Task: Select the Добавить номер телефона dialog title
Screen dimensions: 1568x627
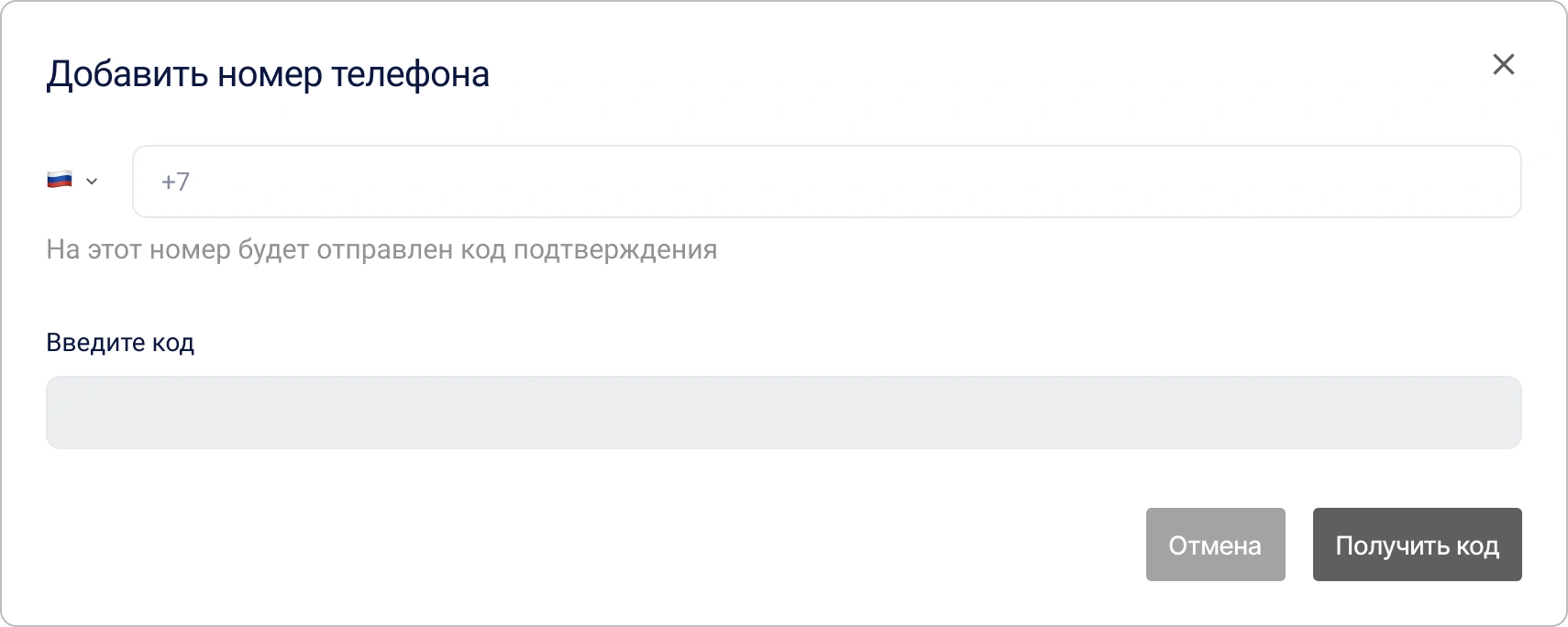Action: pyautogui.click(x=268, y=74)
